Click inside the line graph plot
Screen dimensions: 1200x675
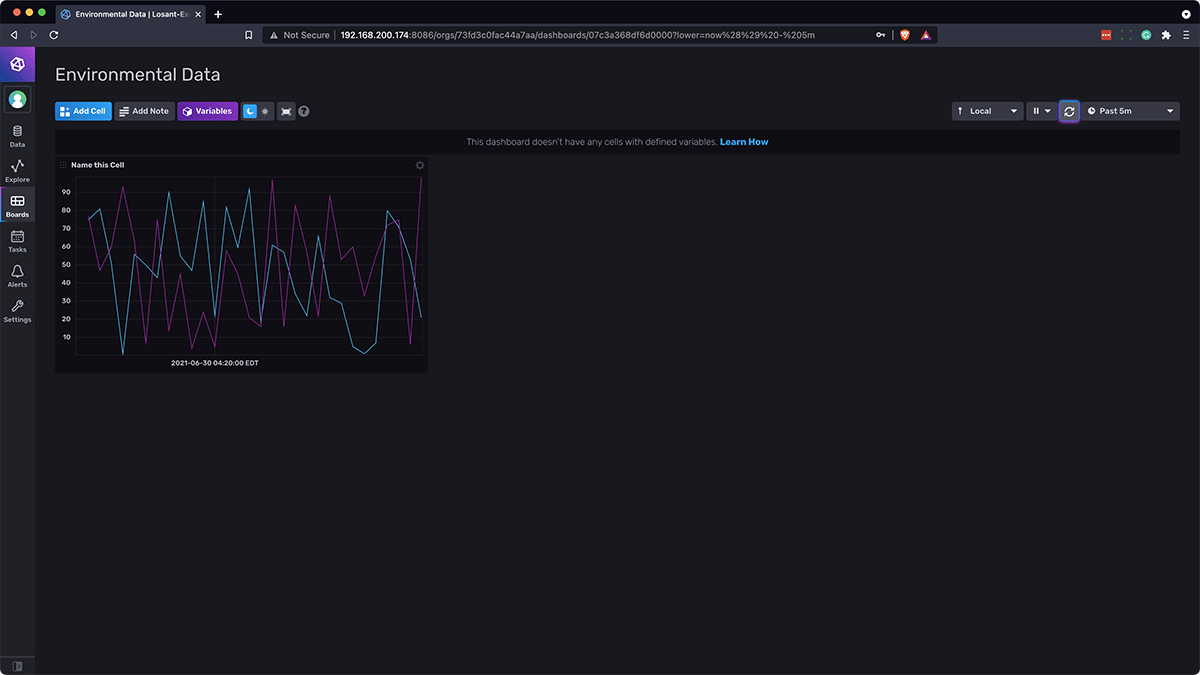pos(250,265)
